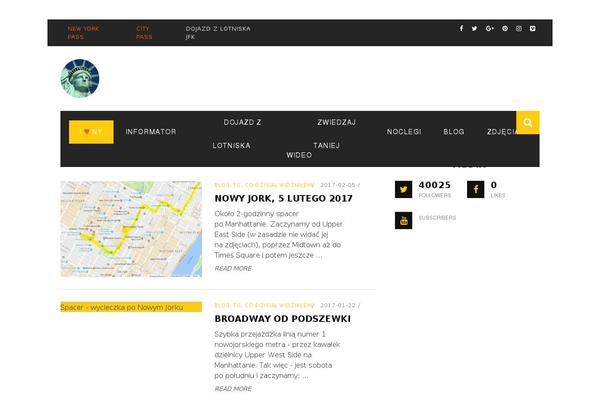Open the NOCLEGI menu item
Screen dimensions: 600x400
(404, 132)
